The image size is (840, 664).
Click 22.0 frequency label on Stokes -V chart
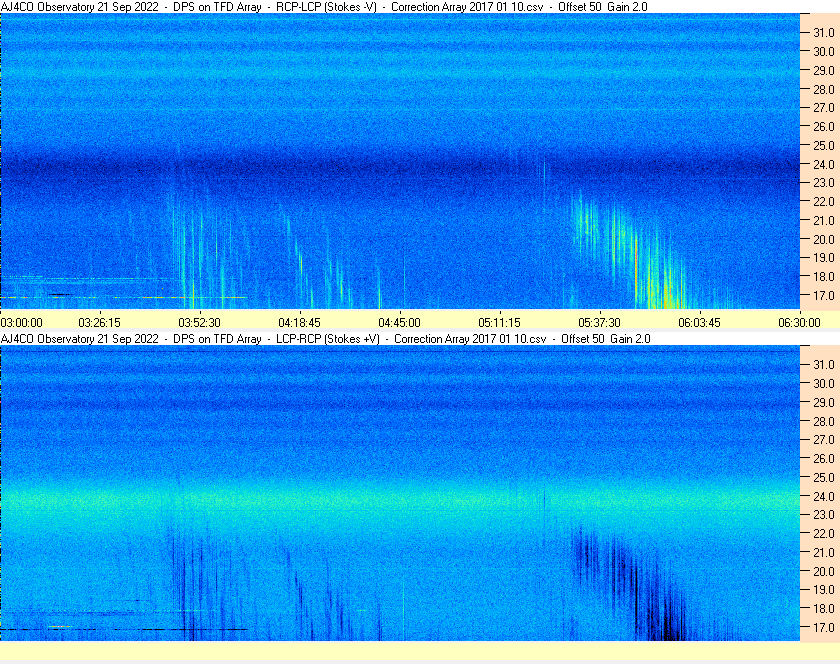click(x=824, y=202)
